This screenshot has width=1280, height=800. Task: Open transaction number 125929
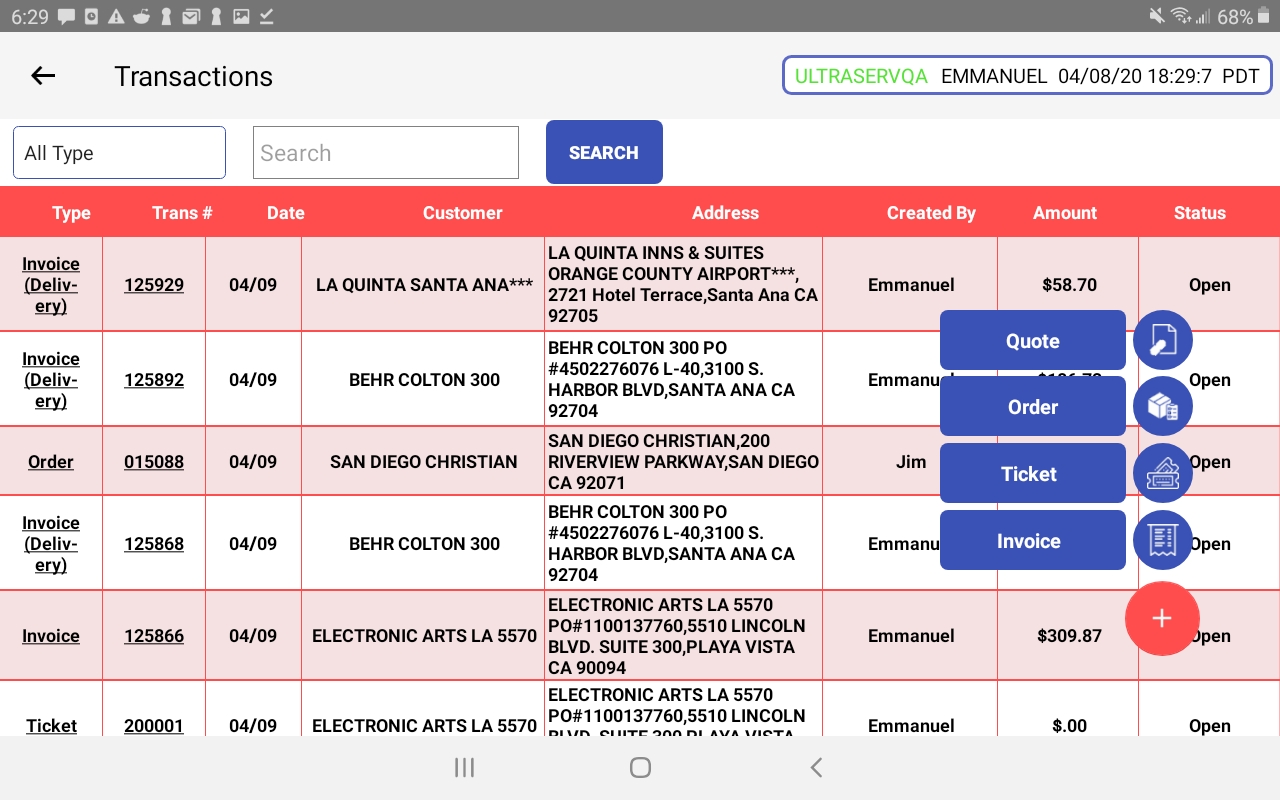pos(154,285)
